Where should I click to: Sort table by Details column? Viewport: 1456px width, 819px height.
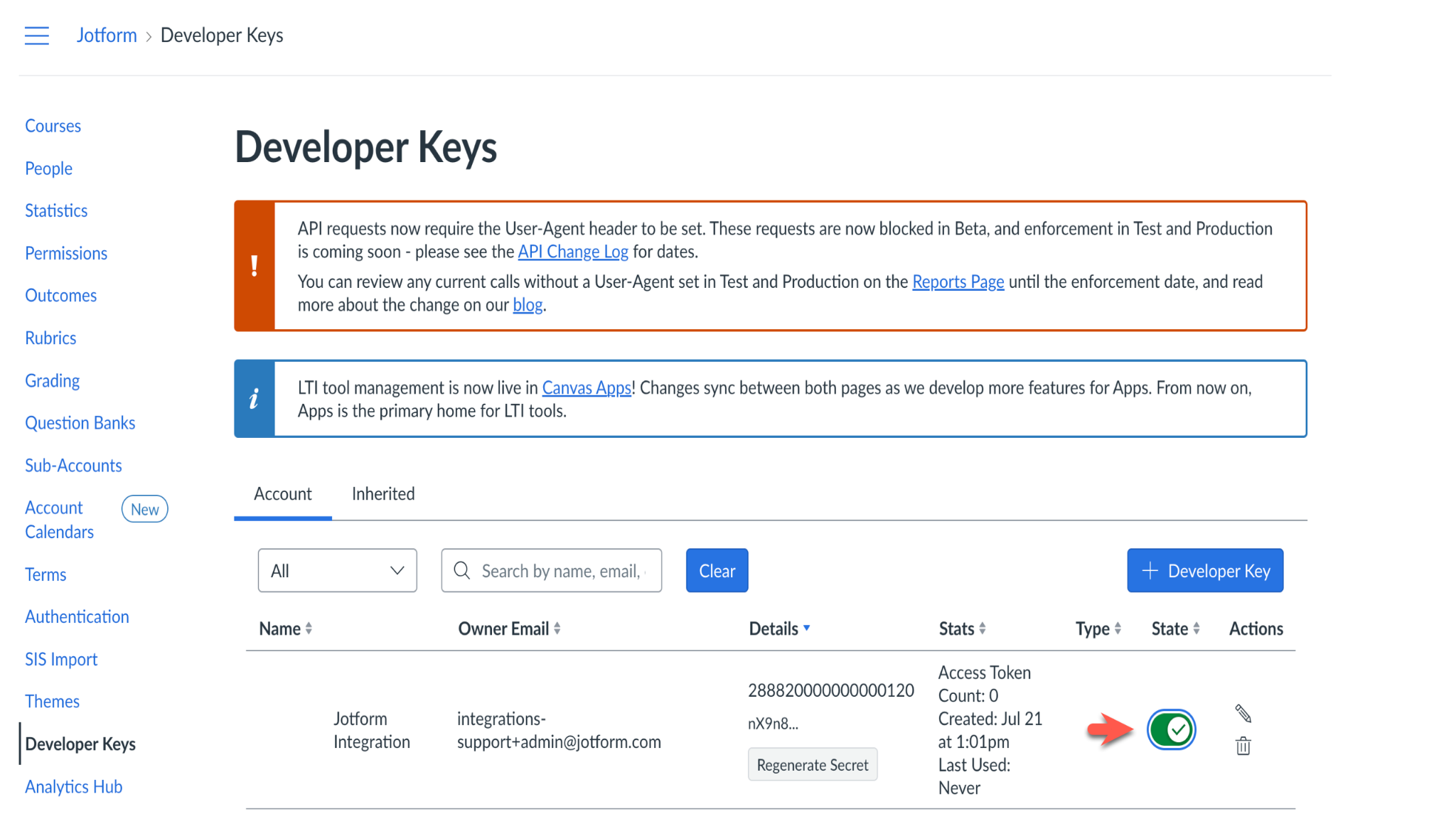point(780,628)
